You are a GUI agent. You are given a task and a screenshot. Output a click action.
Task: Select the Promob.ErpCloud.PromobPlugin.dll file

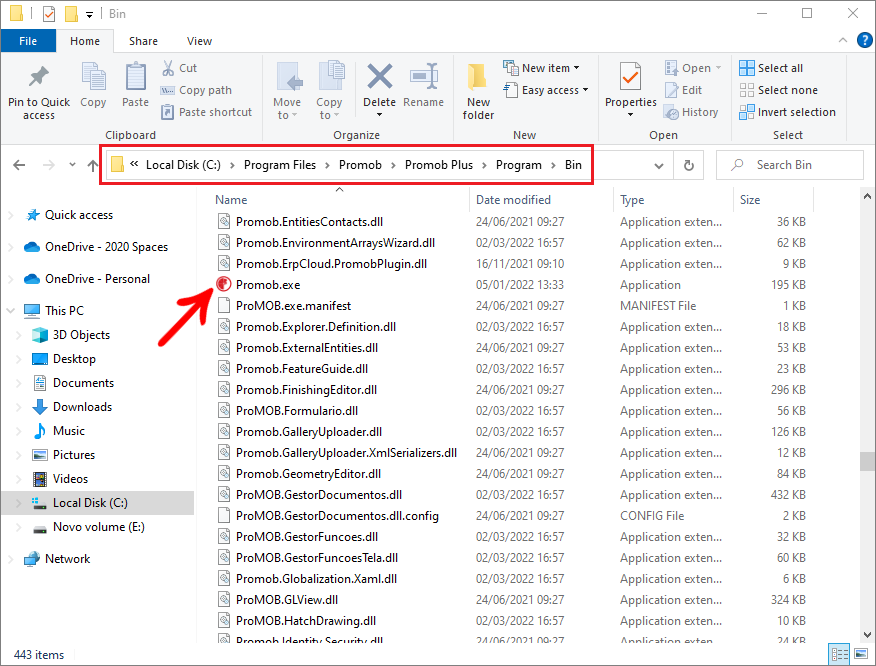331,264
